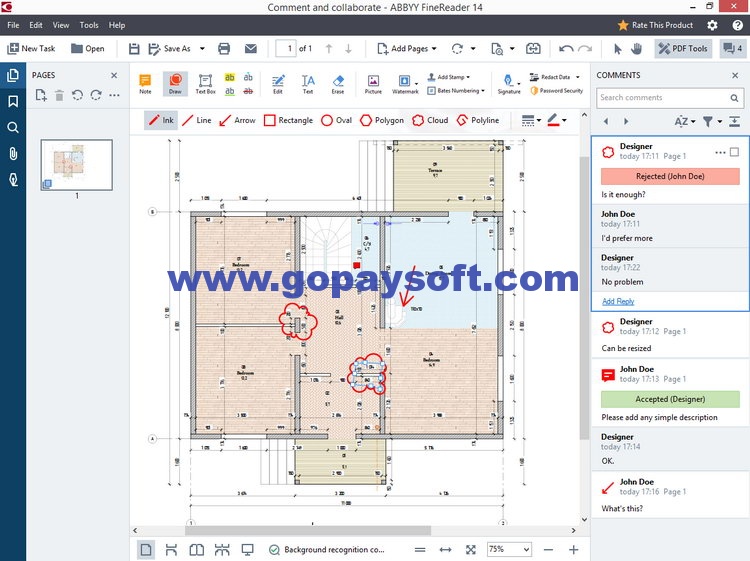Open the Bookmarks sidebar panel
This screenshot has width=750, height=561.
(13, 101)
